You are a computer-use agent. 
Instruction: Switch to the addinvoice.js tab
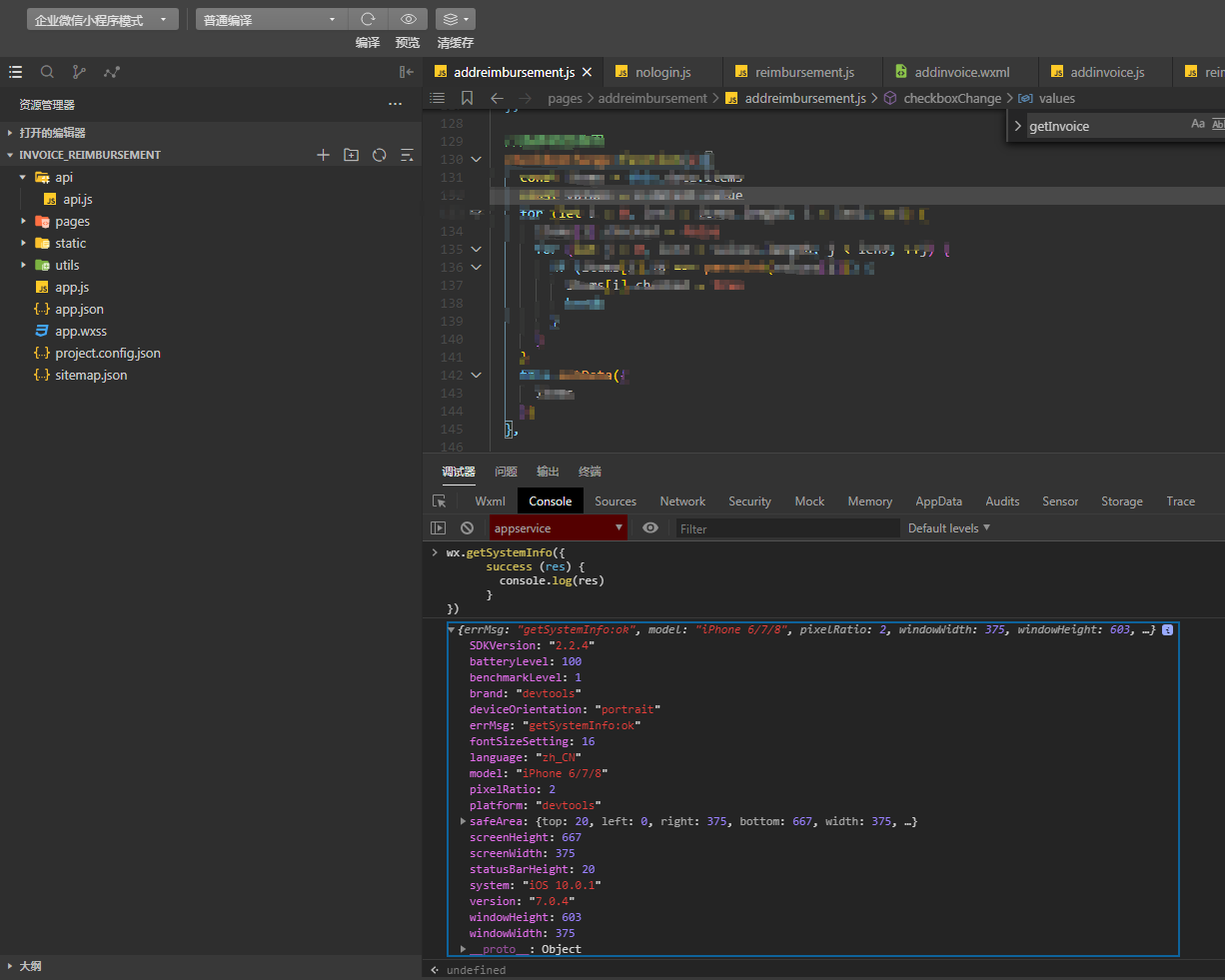(x=1106, y=72)
